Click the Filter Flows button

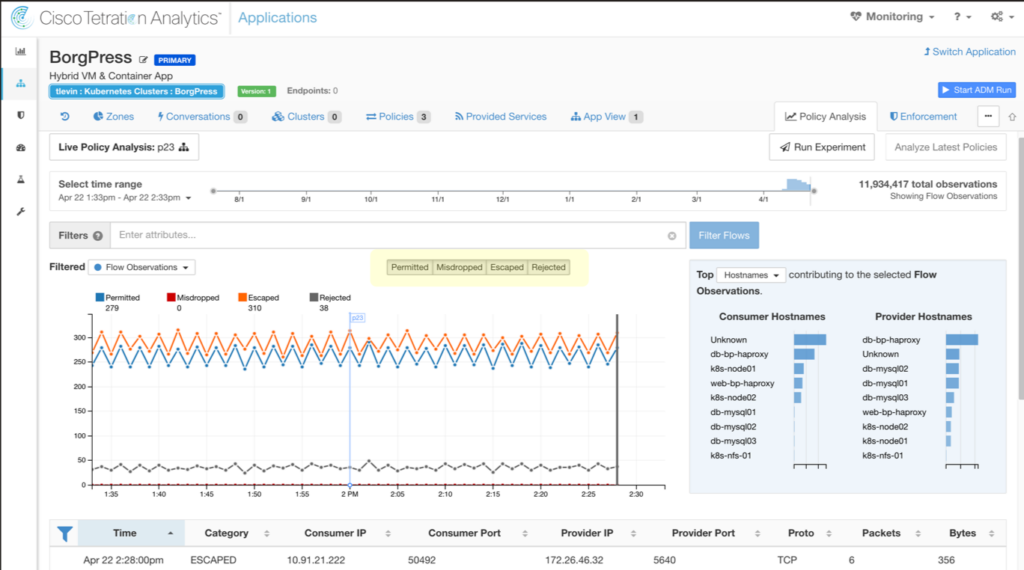(724, 235)
